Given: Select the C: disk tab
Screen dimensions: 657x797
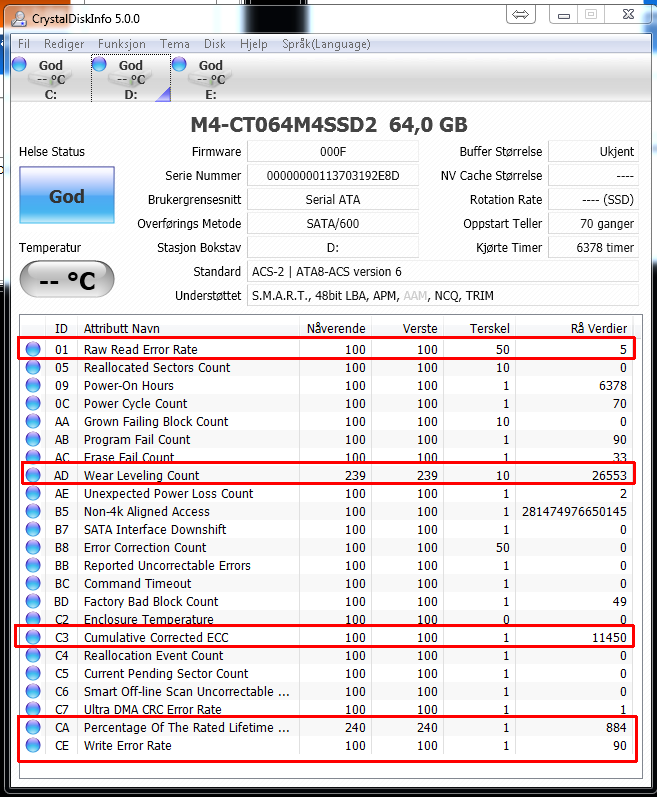Looking at the screenshot, I should [x=50, y=79].
